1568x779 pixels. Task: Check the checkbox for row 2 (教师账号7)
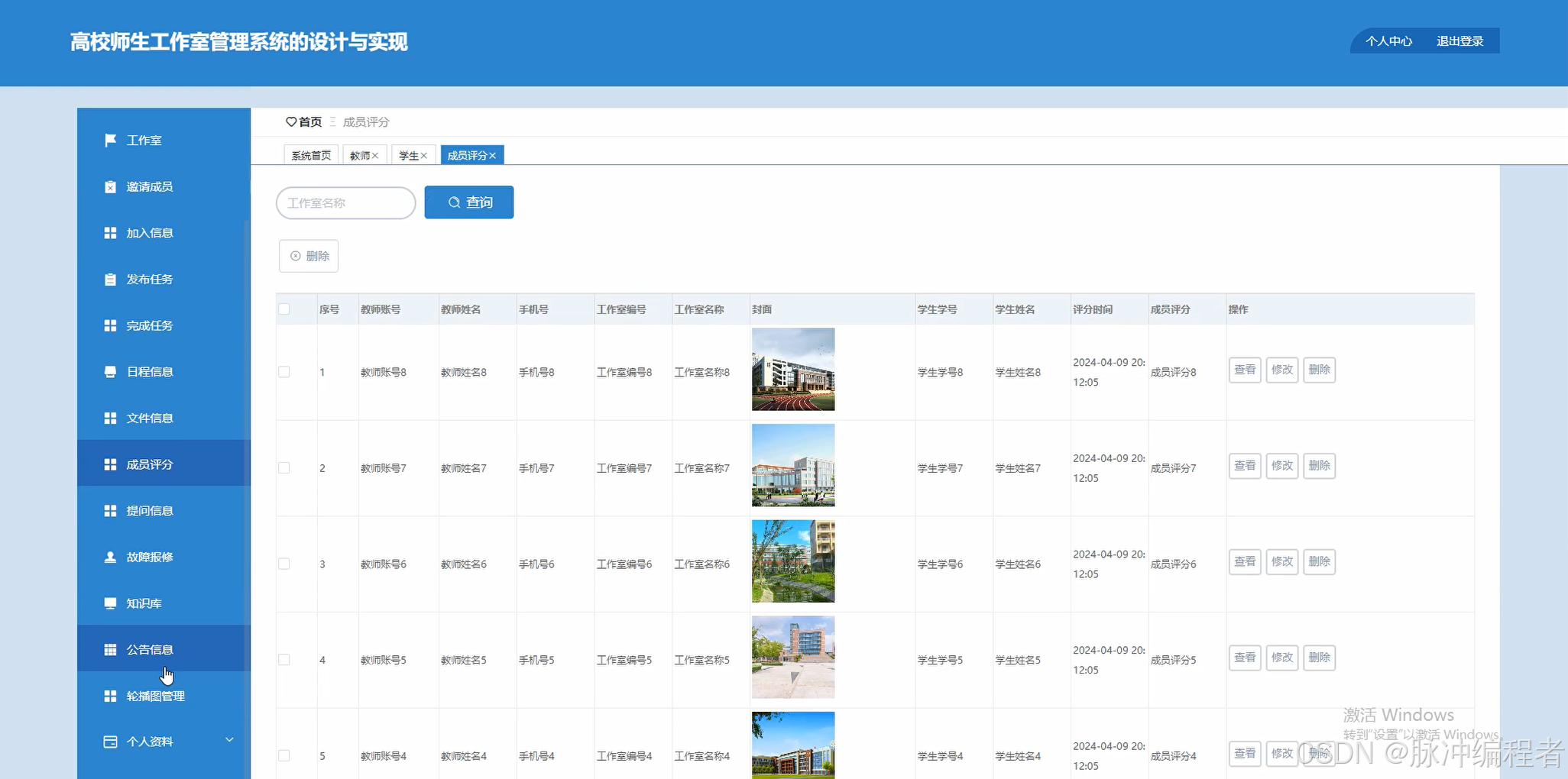[x=284, y=468]
